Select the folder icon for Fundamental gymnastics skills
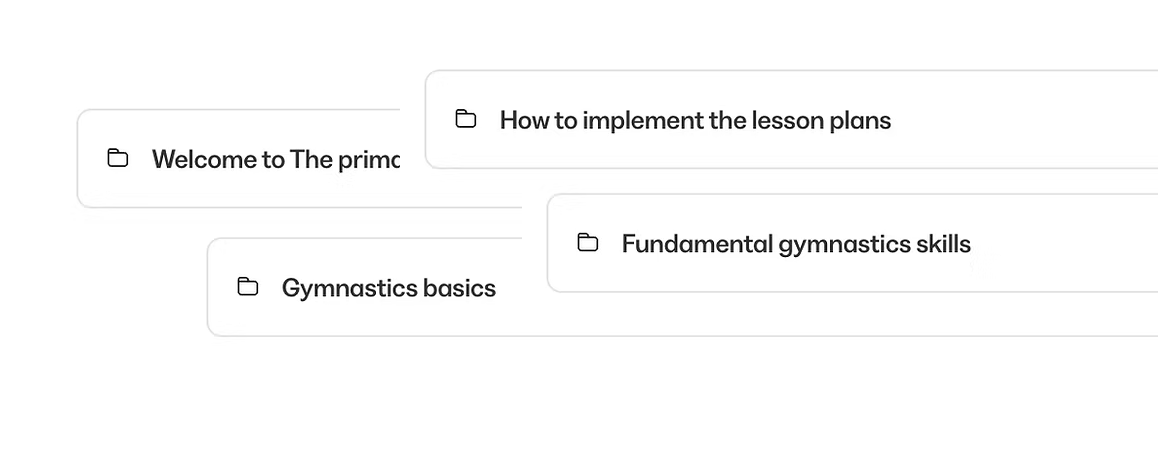 coord(588,243)
